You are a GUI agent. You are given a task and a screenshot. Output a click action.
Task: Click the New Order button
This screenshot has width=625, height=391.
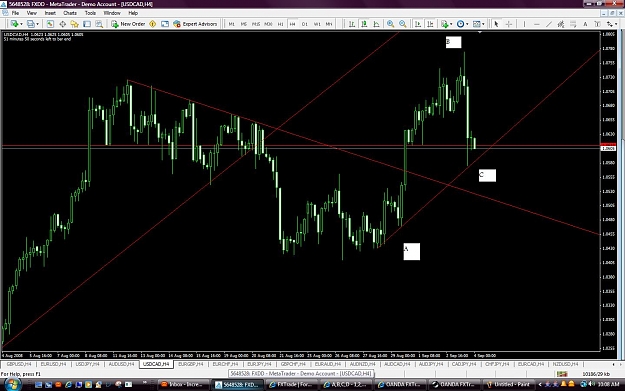coord(128,24)
